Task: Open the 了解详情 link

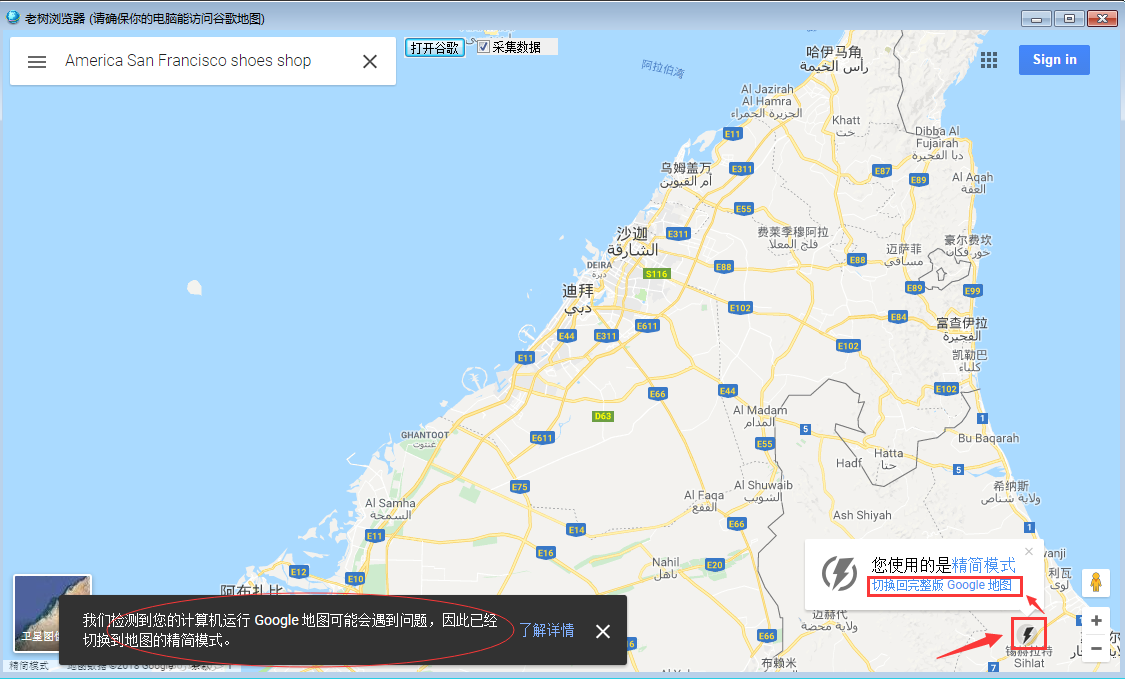Action: [547, 630]
